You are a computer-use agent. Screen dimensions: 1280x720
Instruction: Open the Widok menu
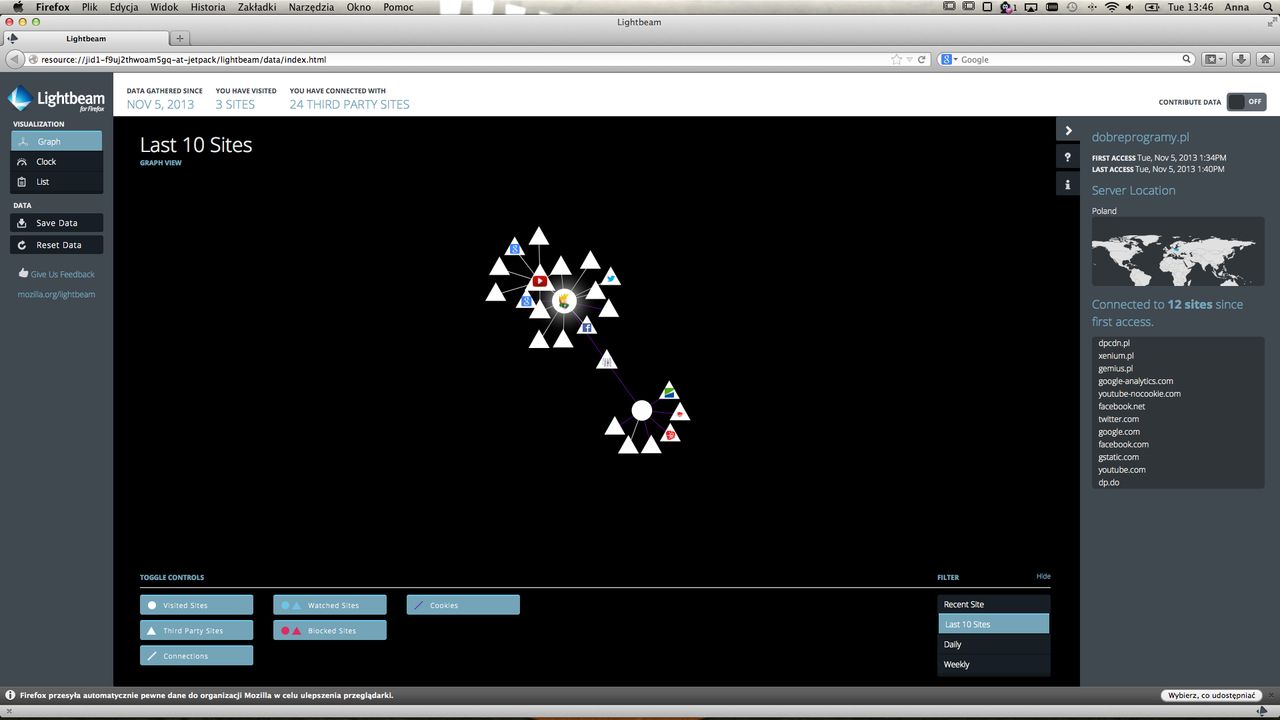coord(164,7)
